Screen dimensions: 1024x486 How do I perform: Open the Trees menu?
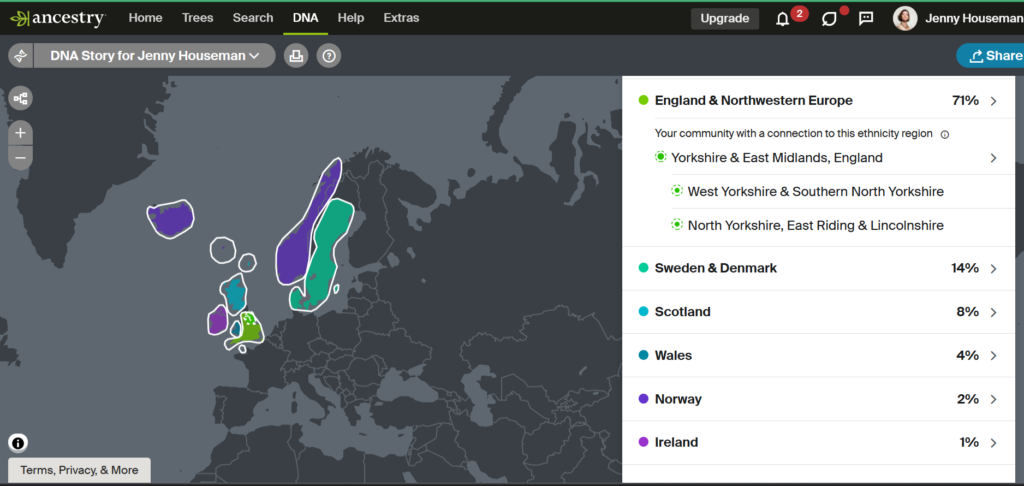[x=197, y=18]
